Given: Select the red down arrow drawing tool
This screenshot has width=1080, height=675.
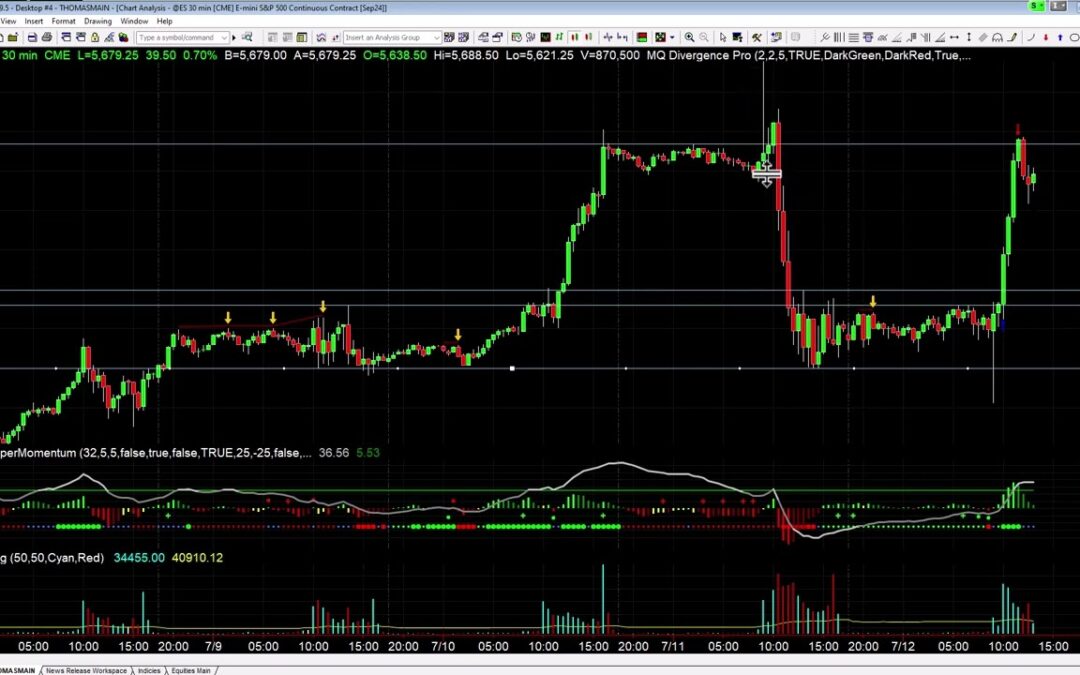Looking at the screenshot, I should click(1046, 37).
